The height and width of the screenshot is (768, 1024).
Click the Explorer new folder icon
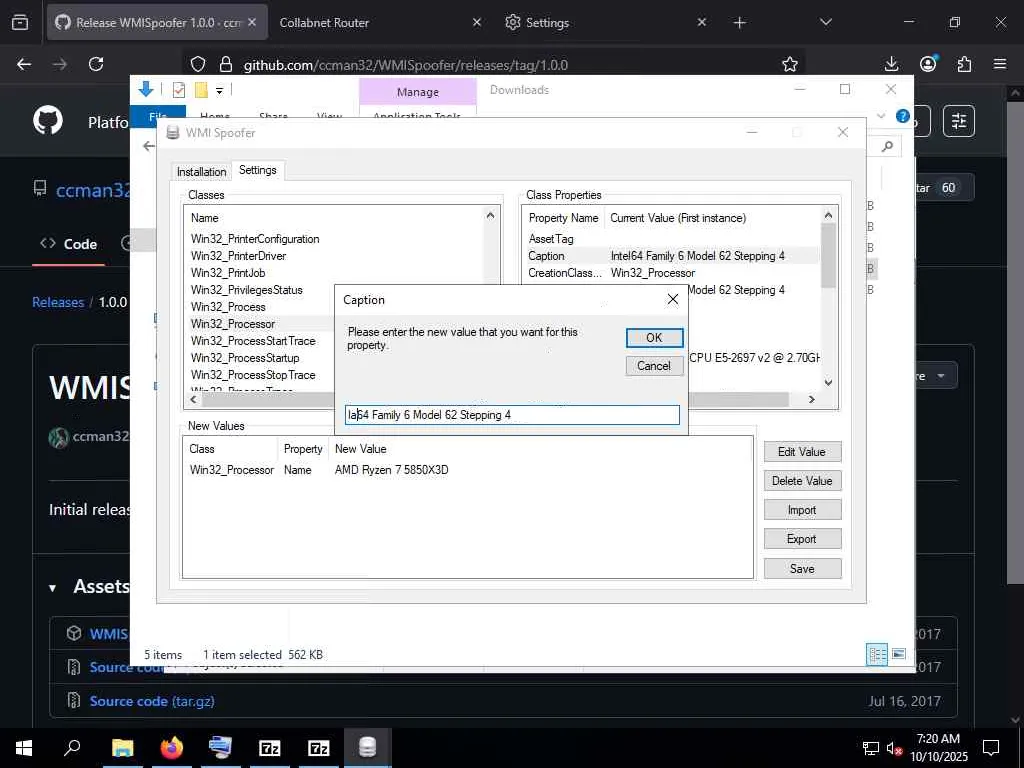pyautogui.click(x=201, y=90)
